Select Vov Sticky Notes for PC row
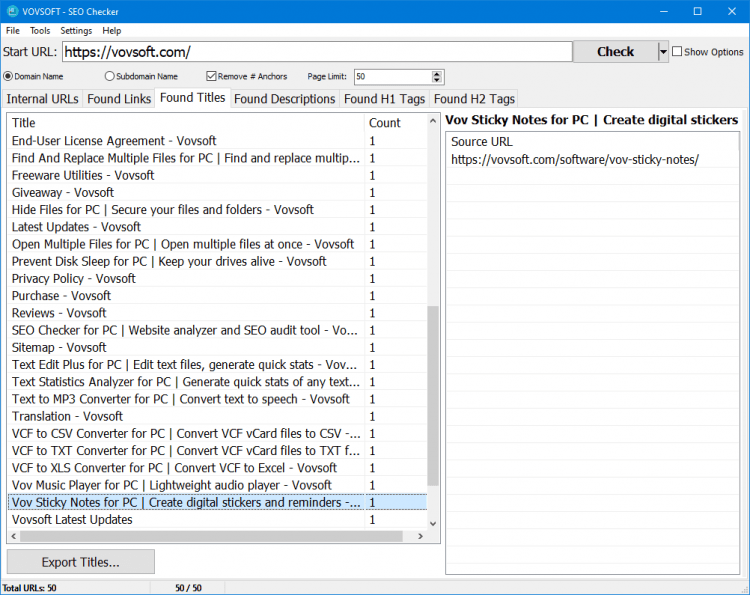This screenshot has height=595, width=750. (217, 503)
